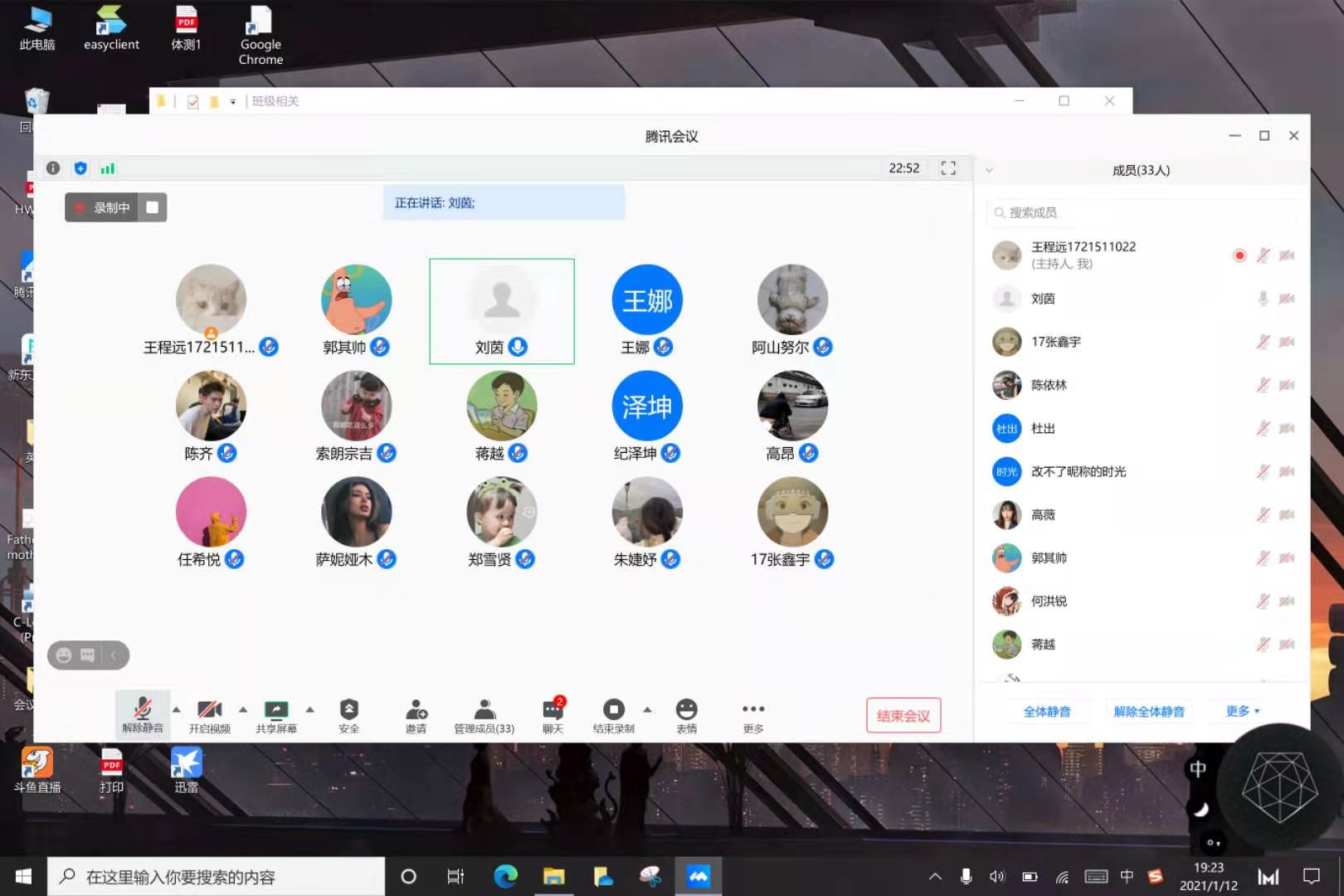Open Microsoft Edge from taskbar

[x=505, y=877]
